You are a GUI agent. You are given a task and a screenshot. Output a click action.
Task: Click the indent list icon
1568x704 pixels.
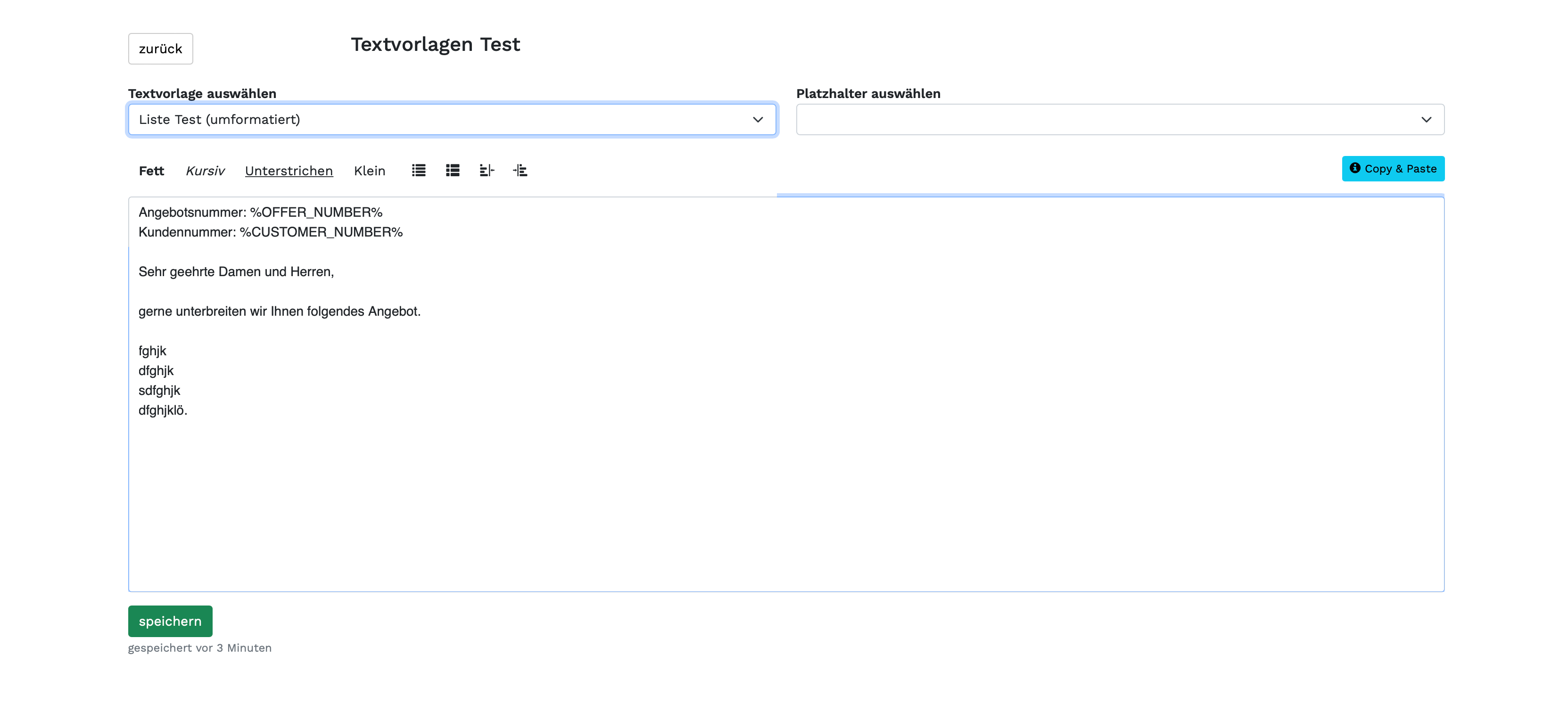coord(520,171)
